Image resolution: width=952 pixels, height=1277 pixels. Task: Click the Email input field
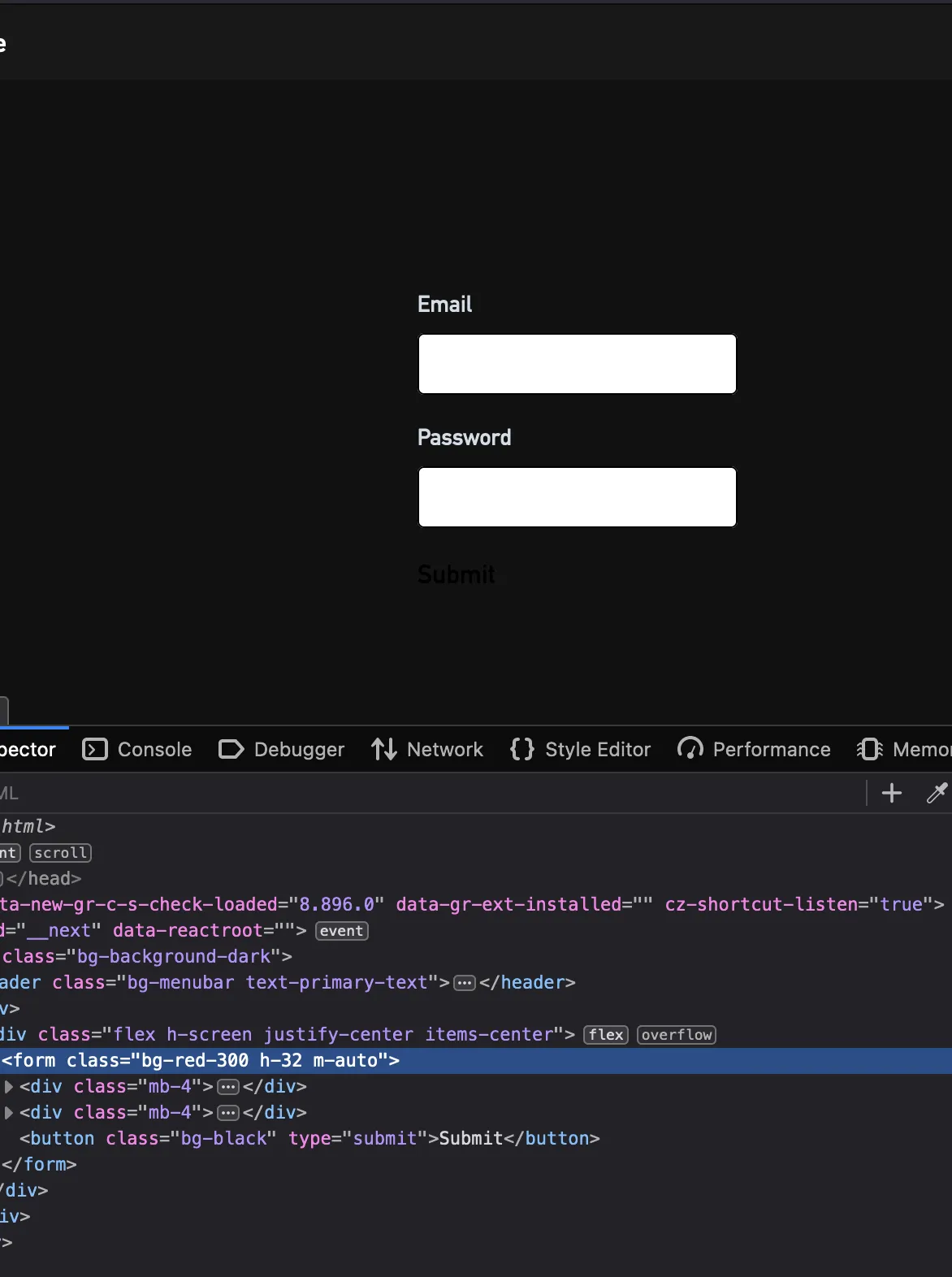577,364
